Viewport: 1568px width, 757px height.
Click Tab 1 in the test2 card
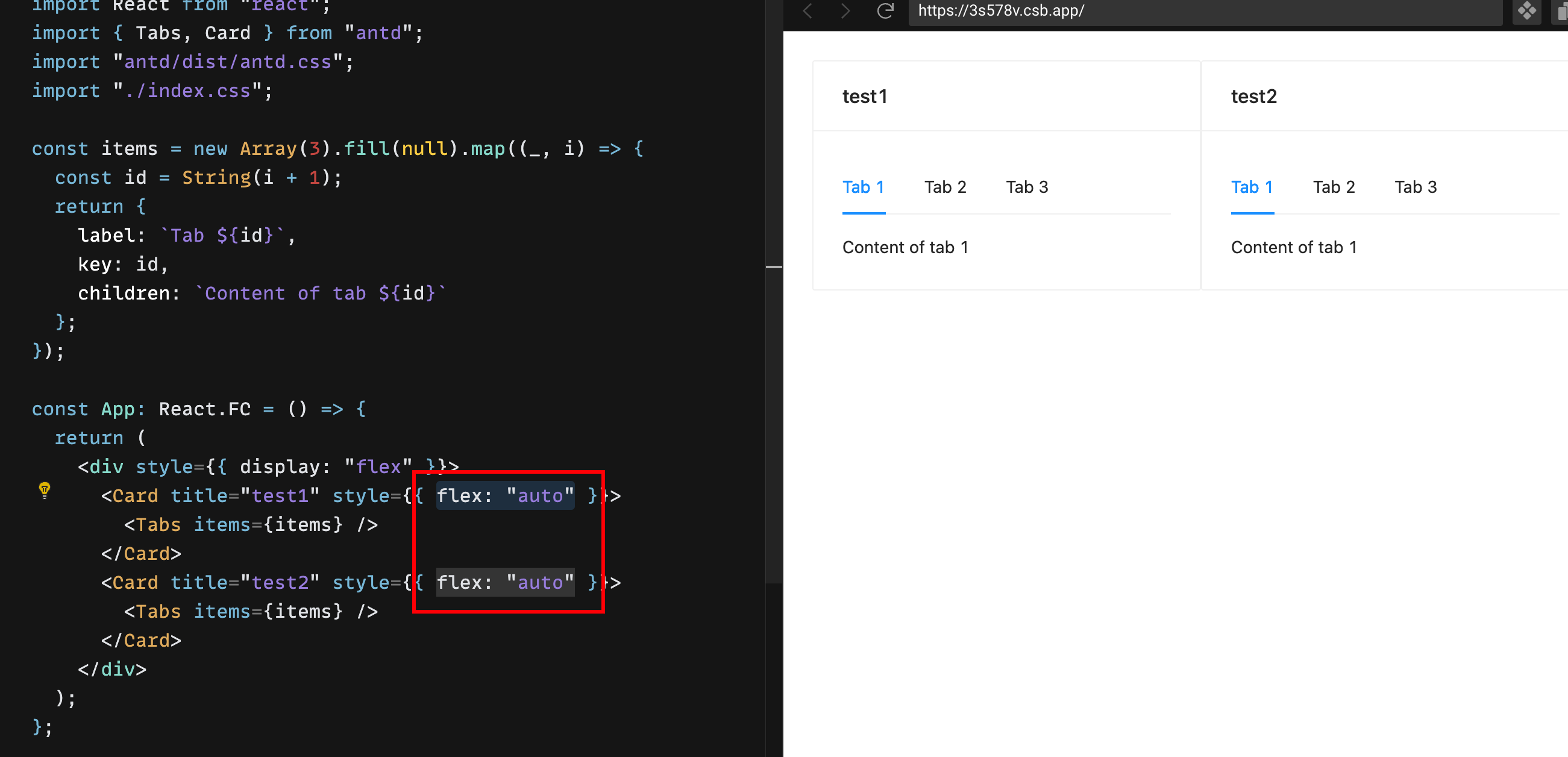click(x=1252, y=187)
